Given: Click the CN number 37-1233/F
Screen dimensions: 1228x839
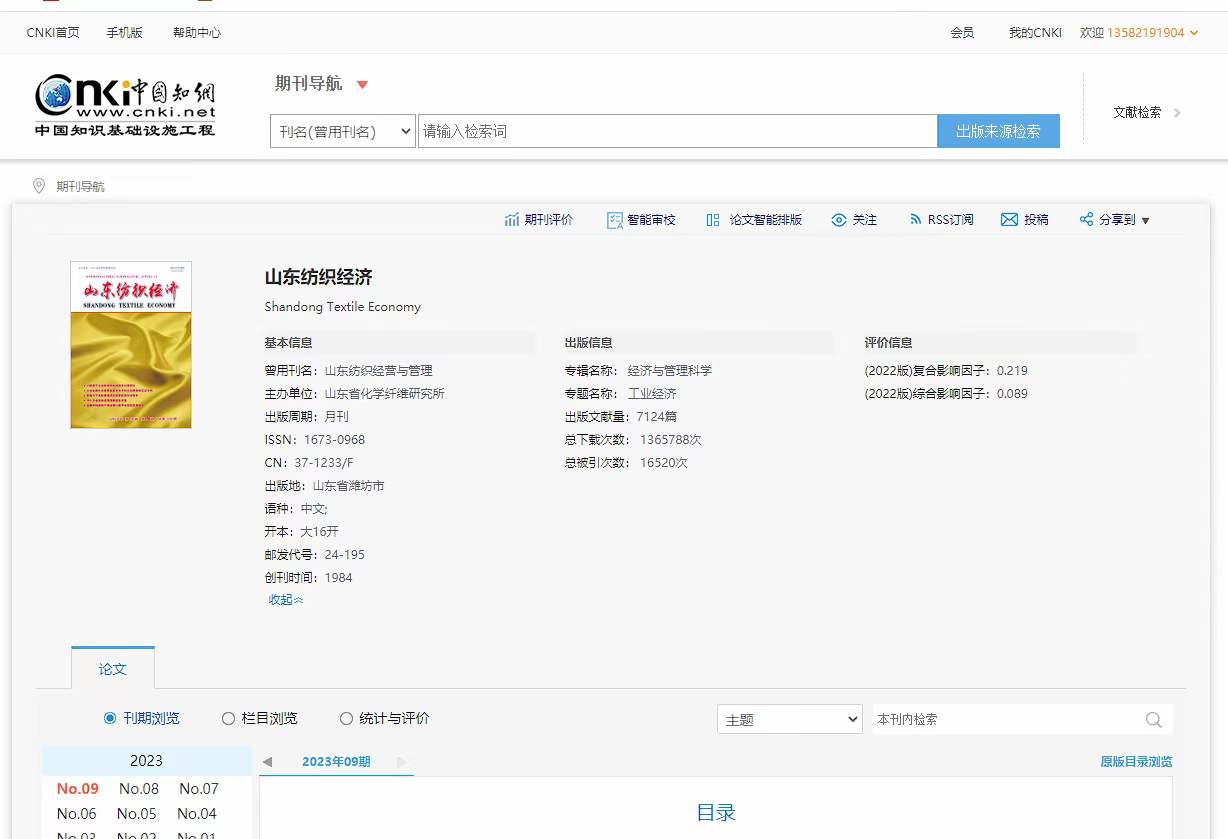Looking at the screenshot, I should [324, 463].
